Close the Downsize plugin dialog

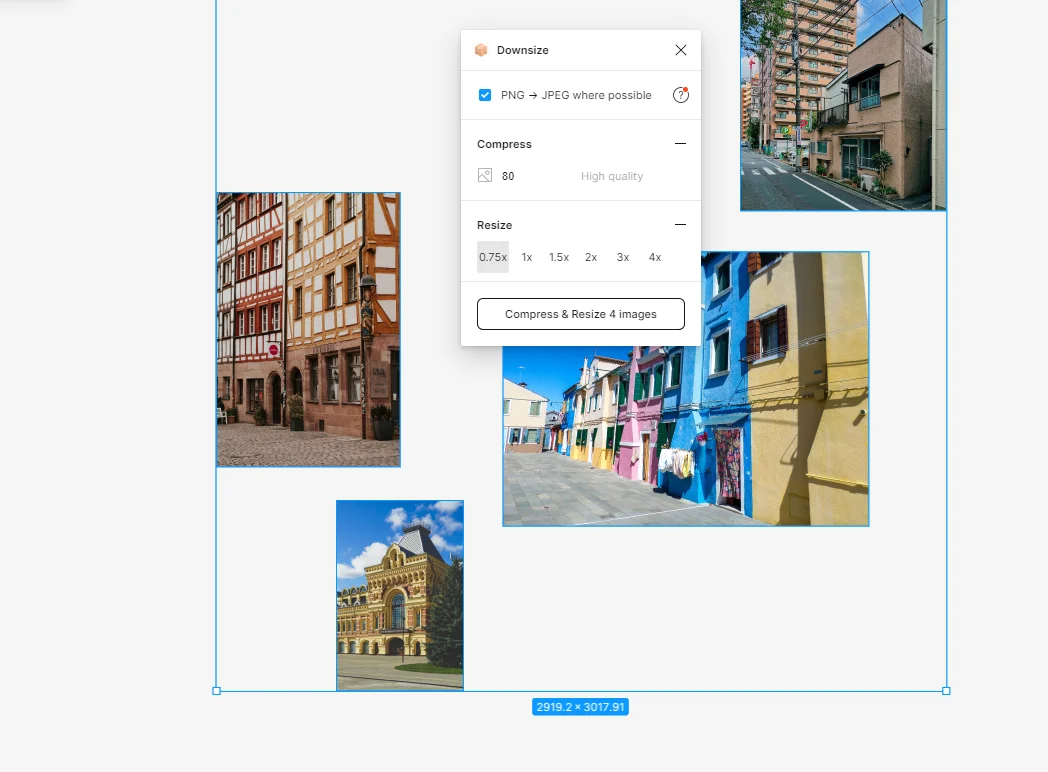pos(681,50)
